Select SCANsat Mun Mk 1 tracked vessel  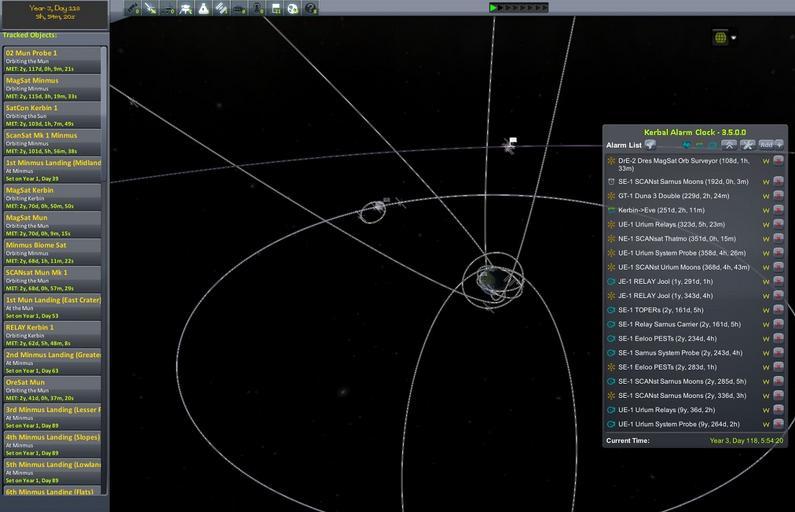53,279
